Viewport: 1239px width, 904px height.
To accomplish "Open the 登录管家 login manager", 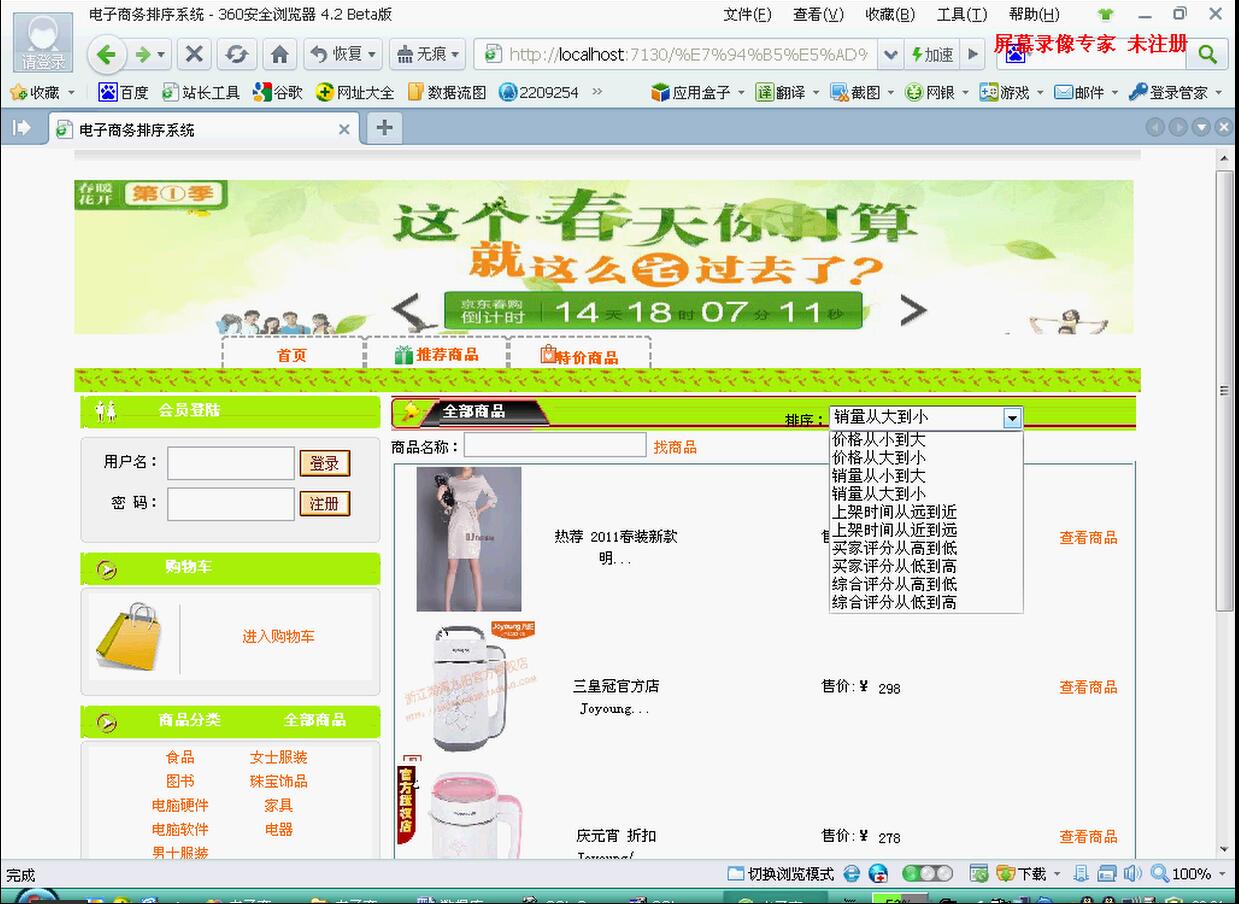I will [1169, 92].
